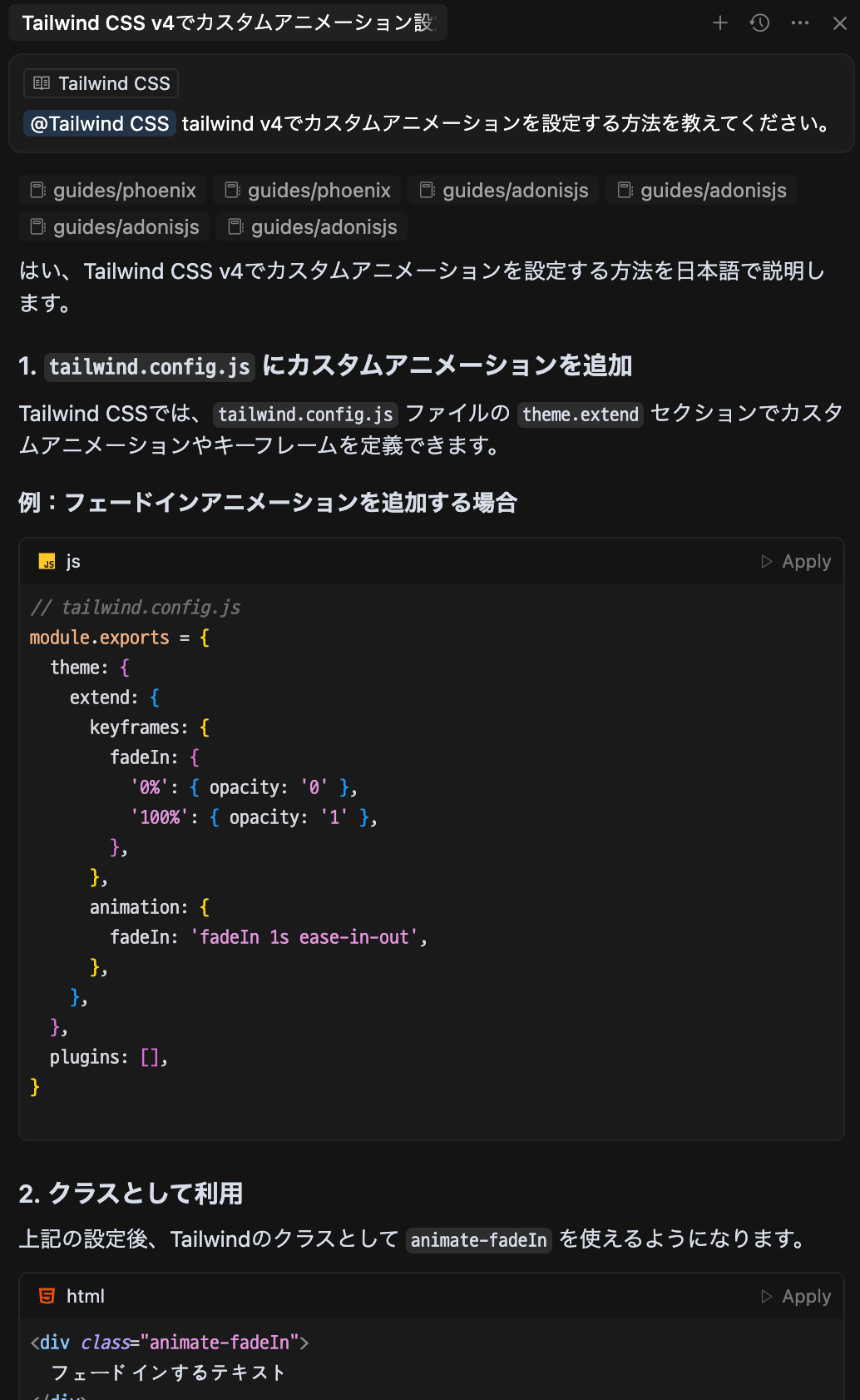The image size is (860, 1400).
Task: Click the HTML5 language icon in code header
Action: [x=47, y=1296]
